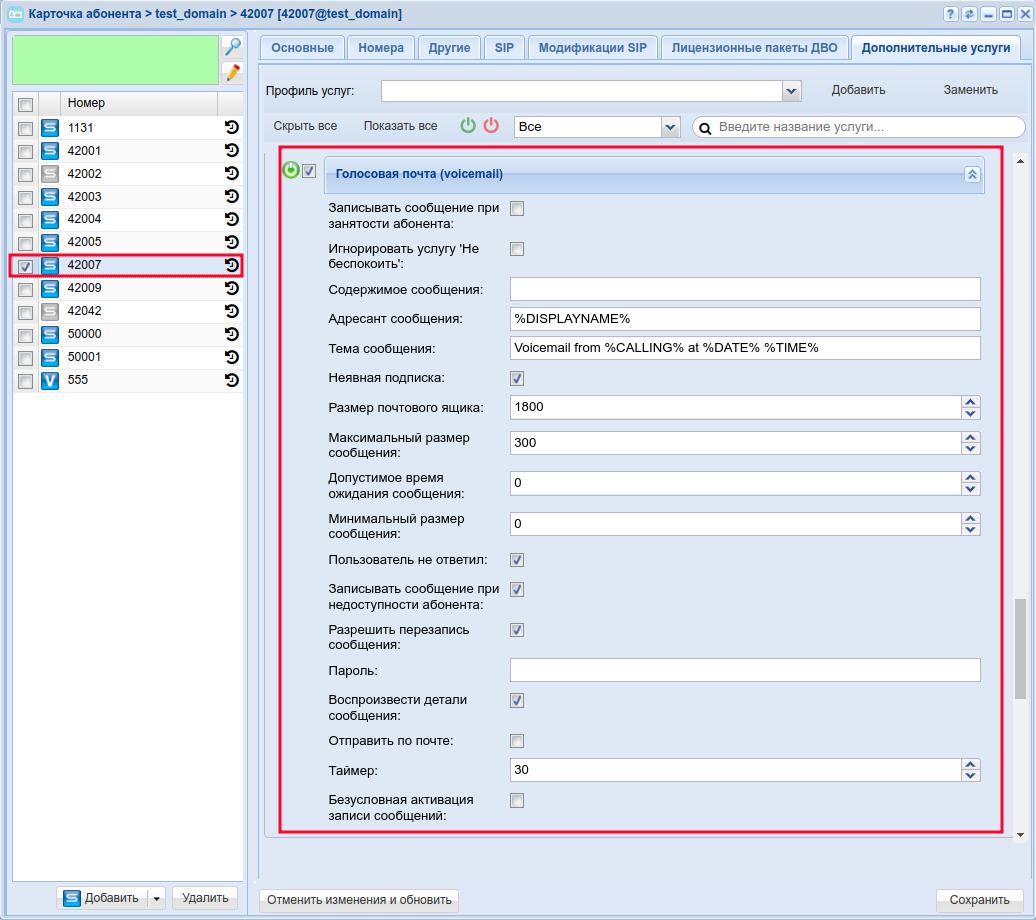Click the V icon next to number 555
The image size is (1036, 920).
[x=50, y=380]
